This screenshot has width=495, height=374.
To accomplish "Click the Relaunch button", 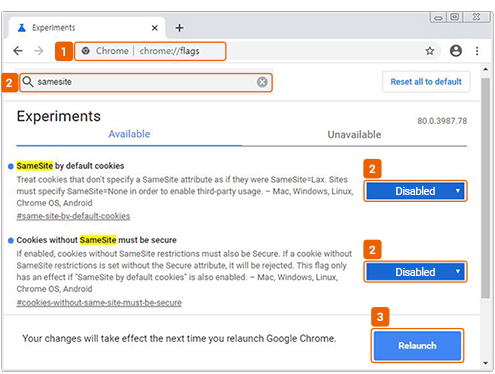I will pos(417,346).
